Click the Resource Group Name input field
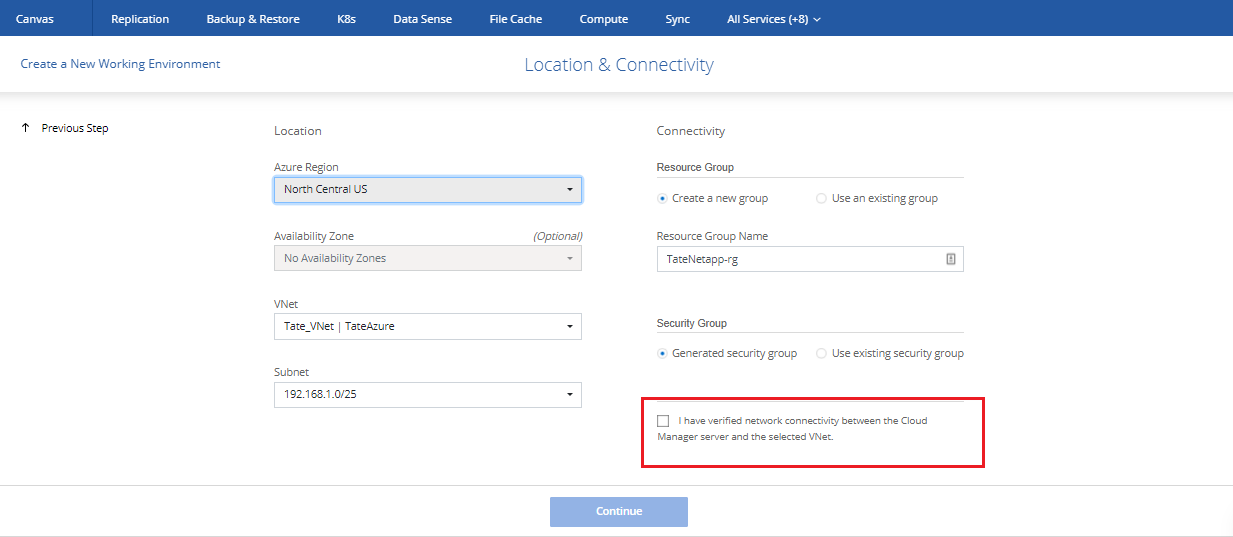1233x537 pixels. (800, 259)
